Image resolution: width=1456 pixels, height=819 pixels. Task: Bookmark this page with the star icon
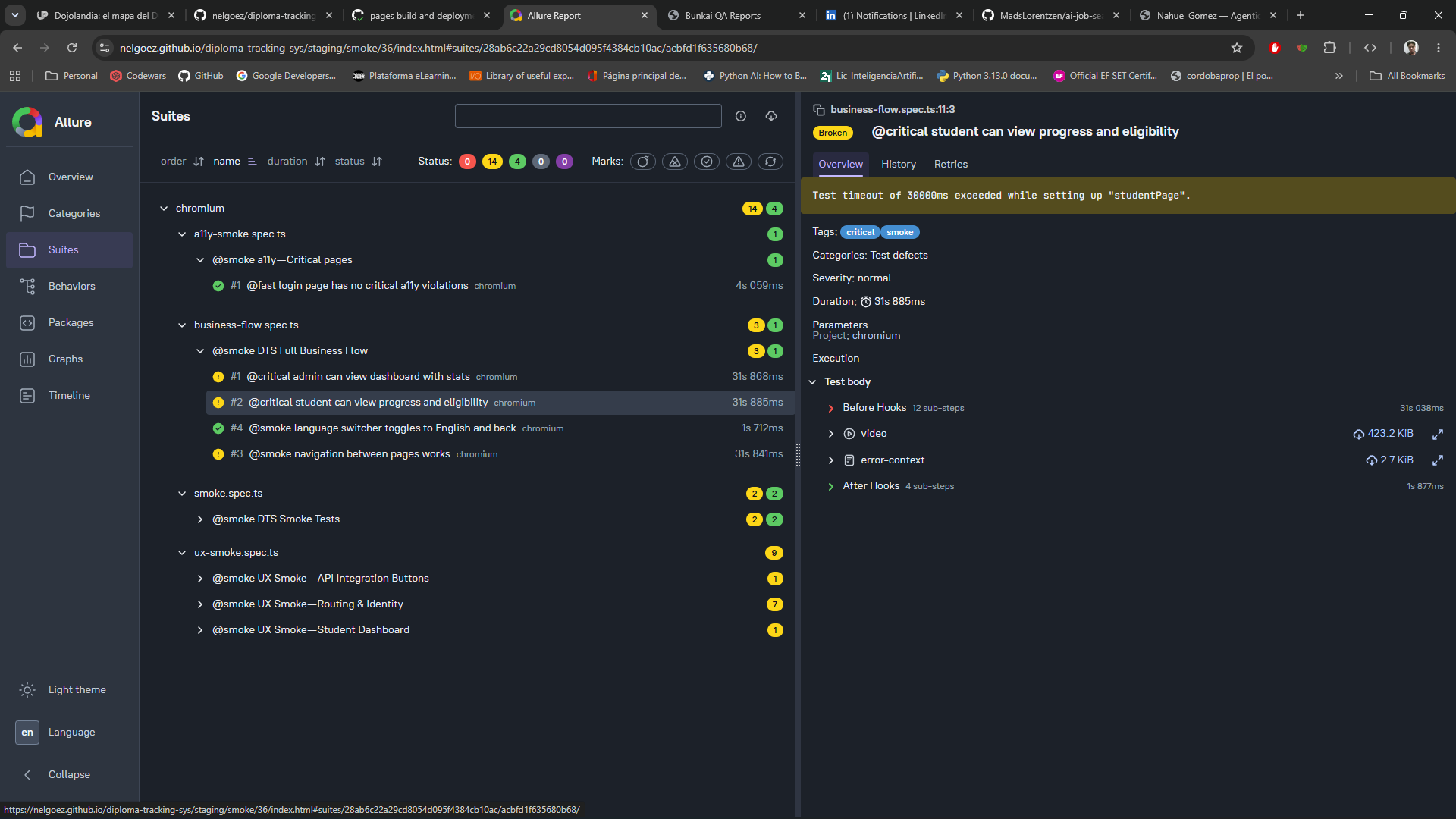point(1237,48)
